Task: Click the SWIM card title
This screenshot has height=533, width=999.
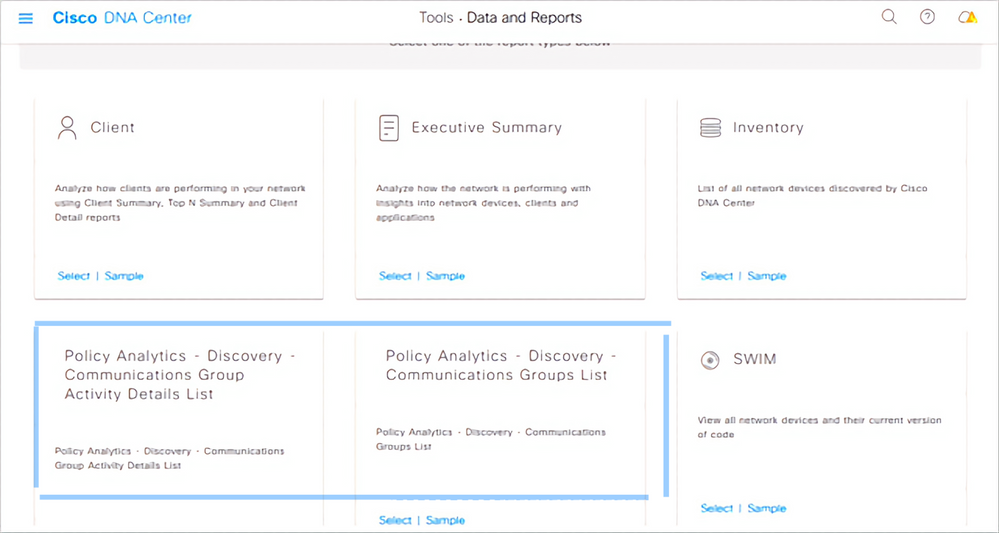Action: pyautogui.click(x=755, y=360)
